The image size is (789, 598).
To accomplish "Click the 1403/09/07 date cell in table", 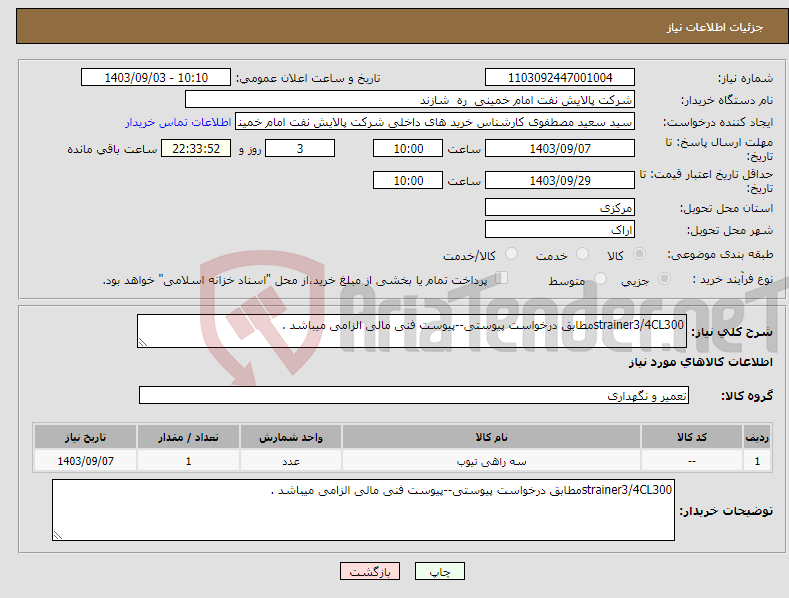I will pos(86,461).
